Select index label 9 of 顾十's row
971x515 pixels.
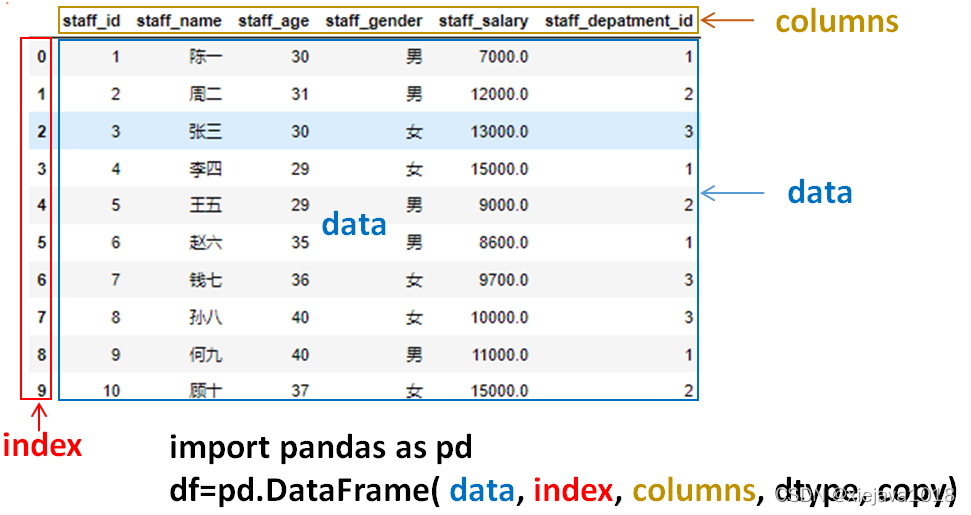pyautogui.click(x=41, y=391)
